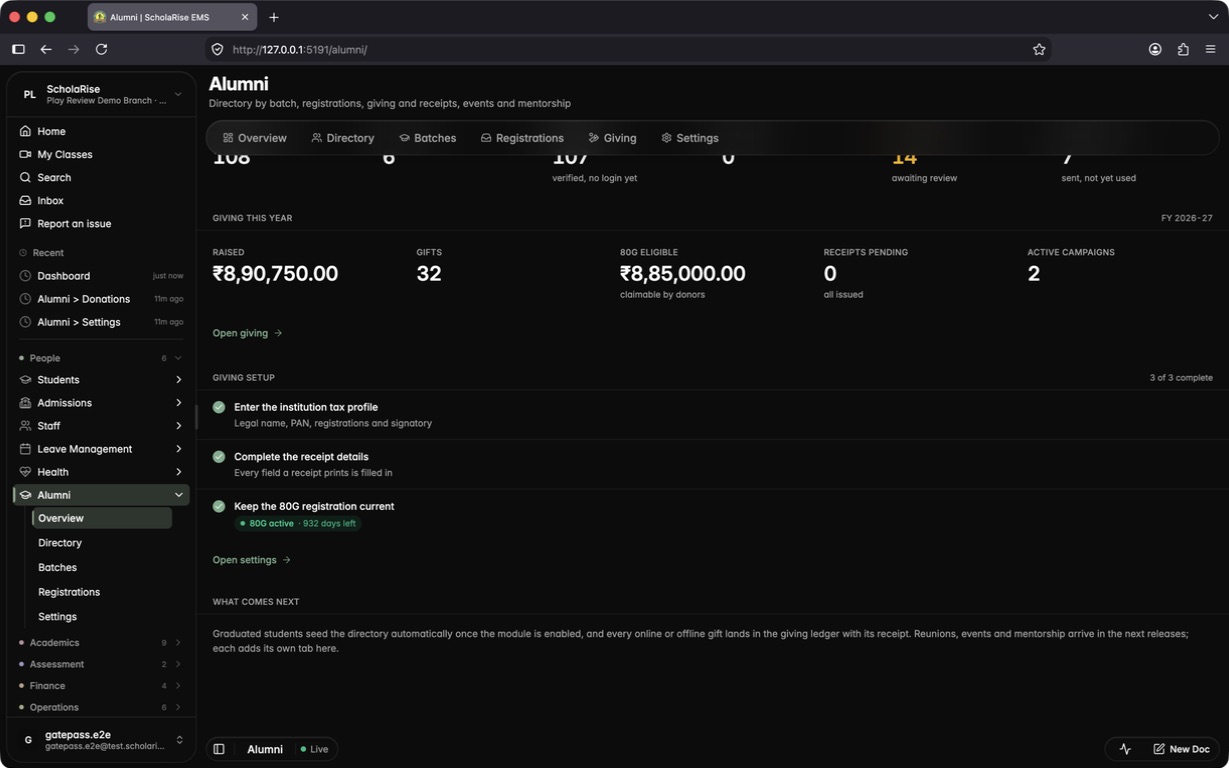Click the activity pulse icon at bottom right

point(1125,749)
